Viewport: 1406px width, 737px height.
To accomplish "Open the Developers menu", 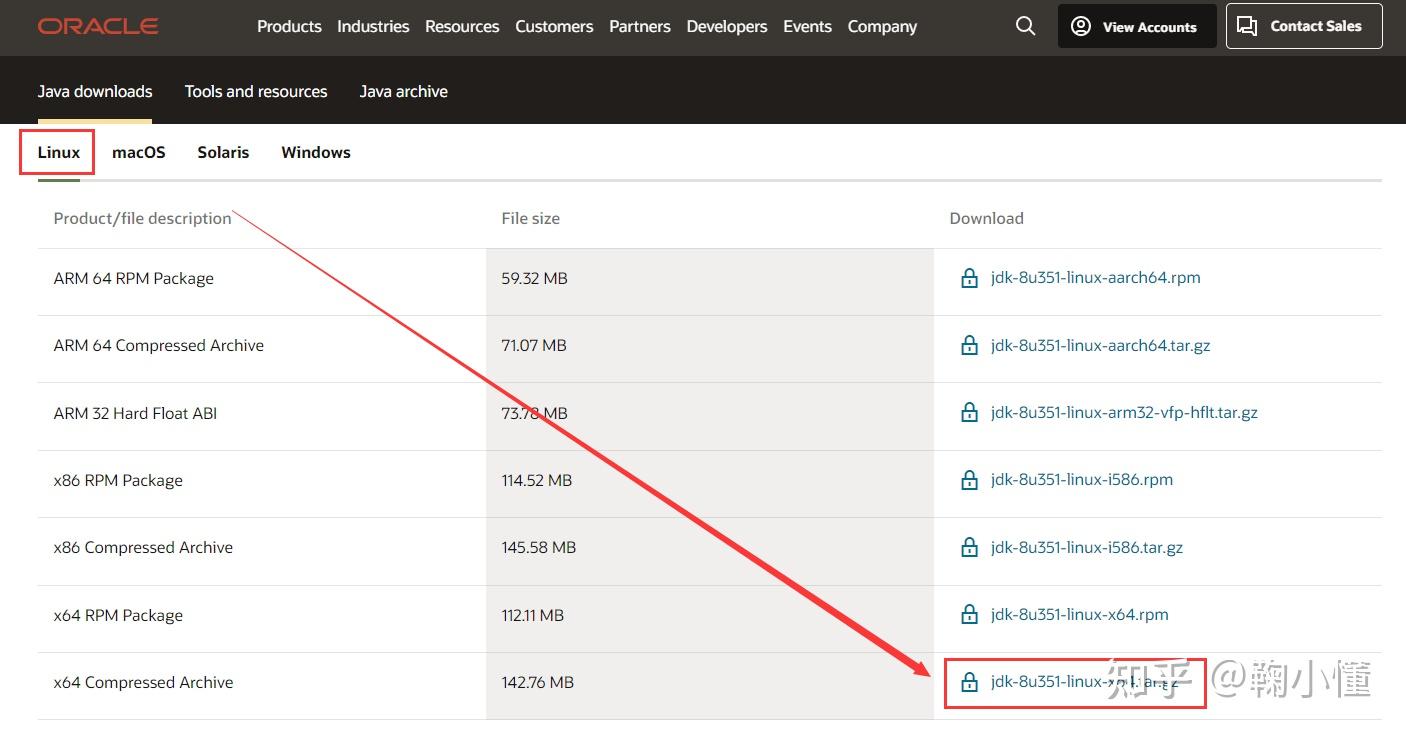I will click(x=726, y=27).
